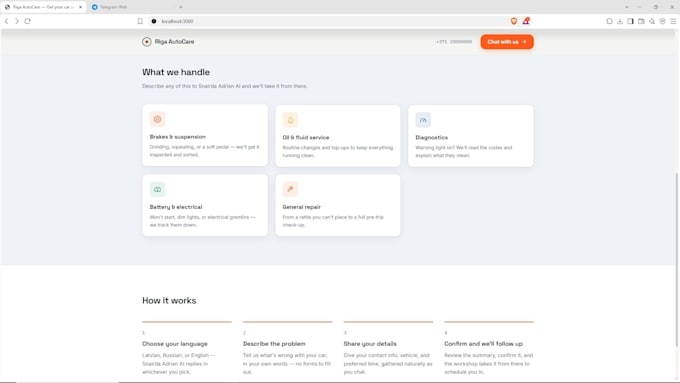Open the Battery & electrical card

(205, 205)
